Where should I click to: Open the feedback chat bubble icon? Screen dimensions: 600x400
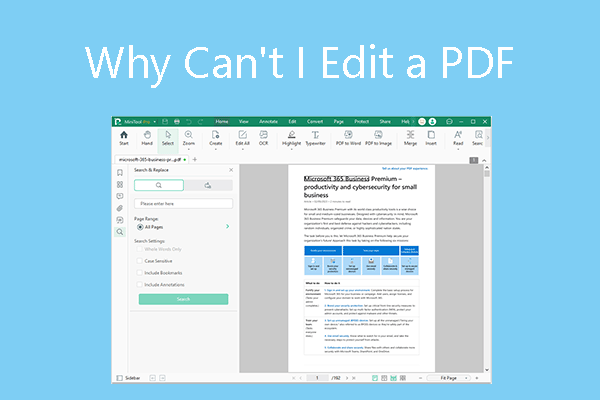(449, 121)
